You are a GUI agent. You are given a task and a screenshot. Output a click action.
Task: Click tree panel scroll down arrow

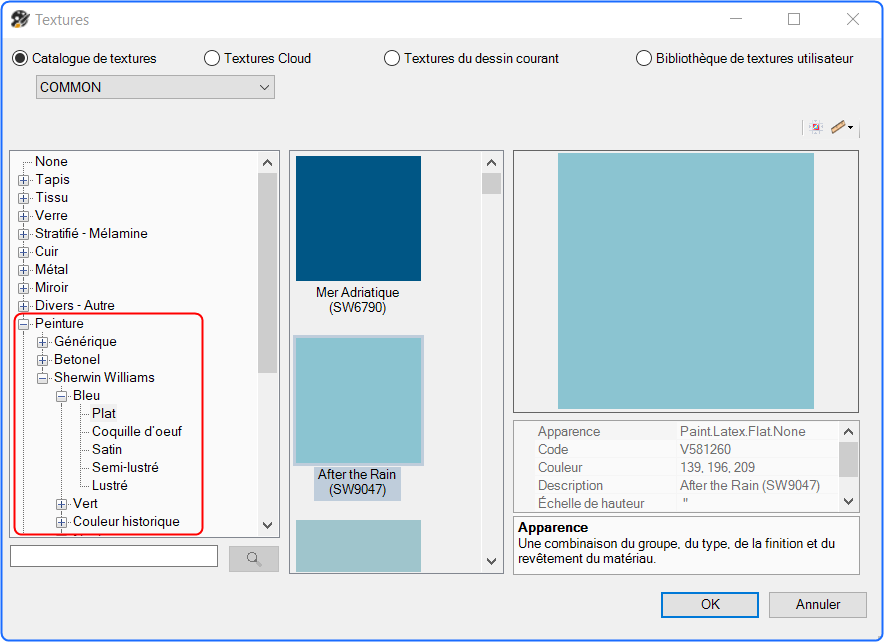point(268,525)
